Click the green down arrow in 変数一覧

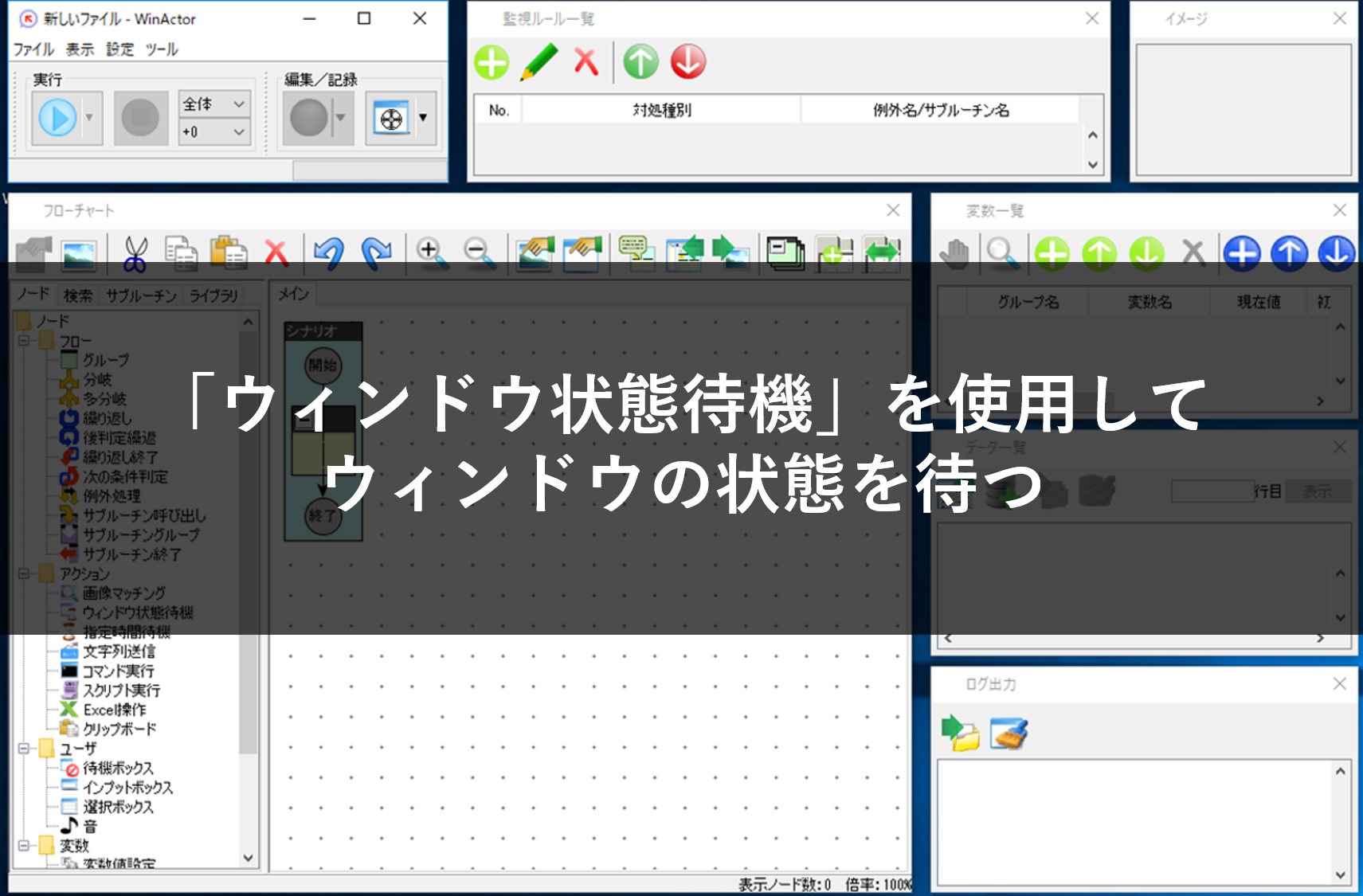coord(1146,253)
